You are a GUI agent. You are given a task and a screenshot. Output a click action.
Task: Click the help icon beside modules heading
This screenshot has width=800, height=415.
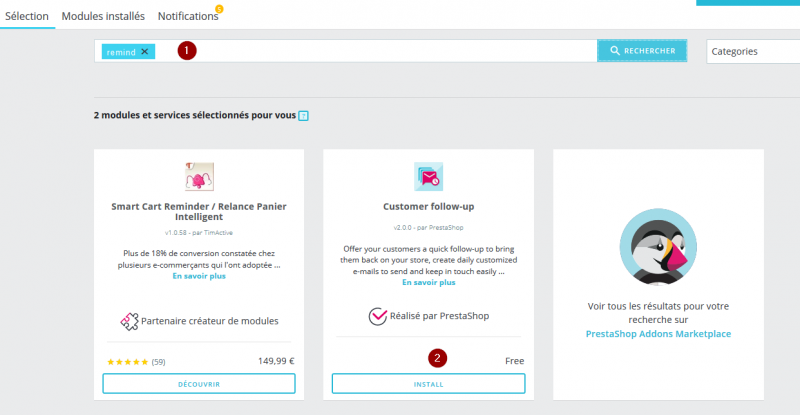(304, 116)
